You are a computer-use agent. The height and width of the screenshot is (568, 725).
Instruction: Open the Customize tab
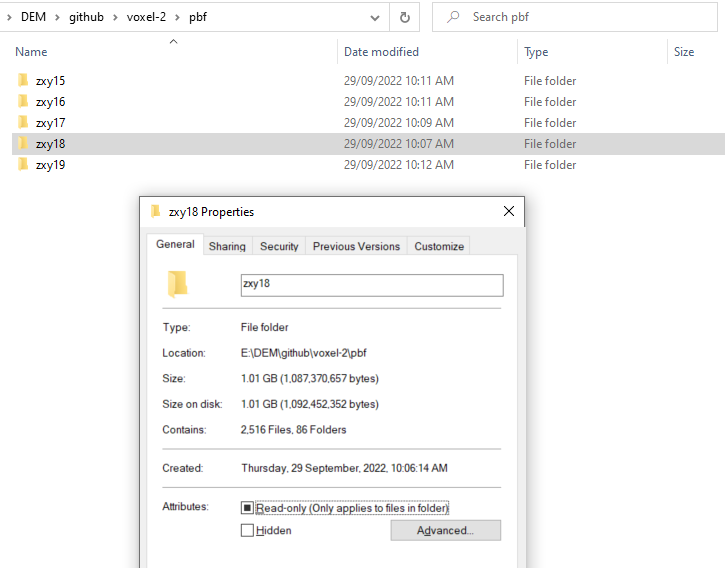(439, 246)
